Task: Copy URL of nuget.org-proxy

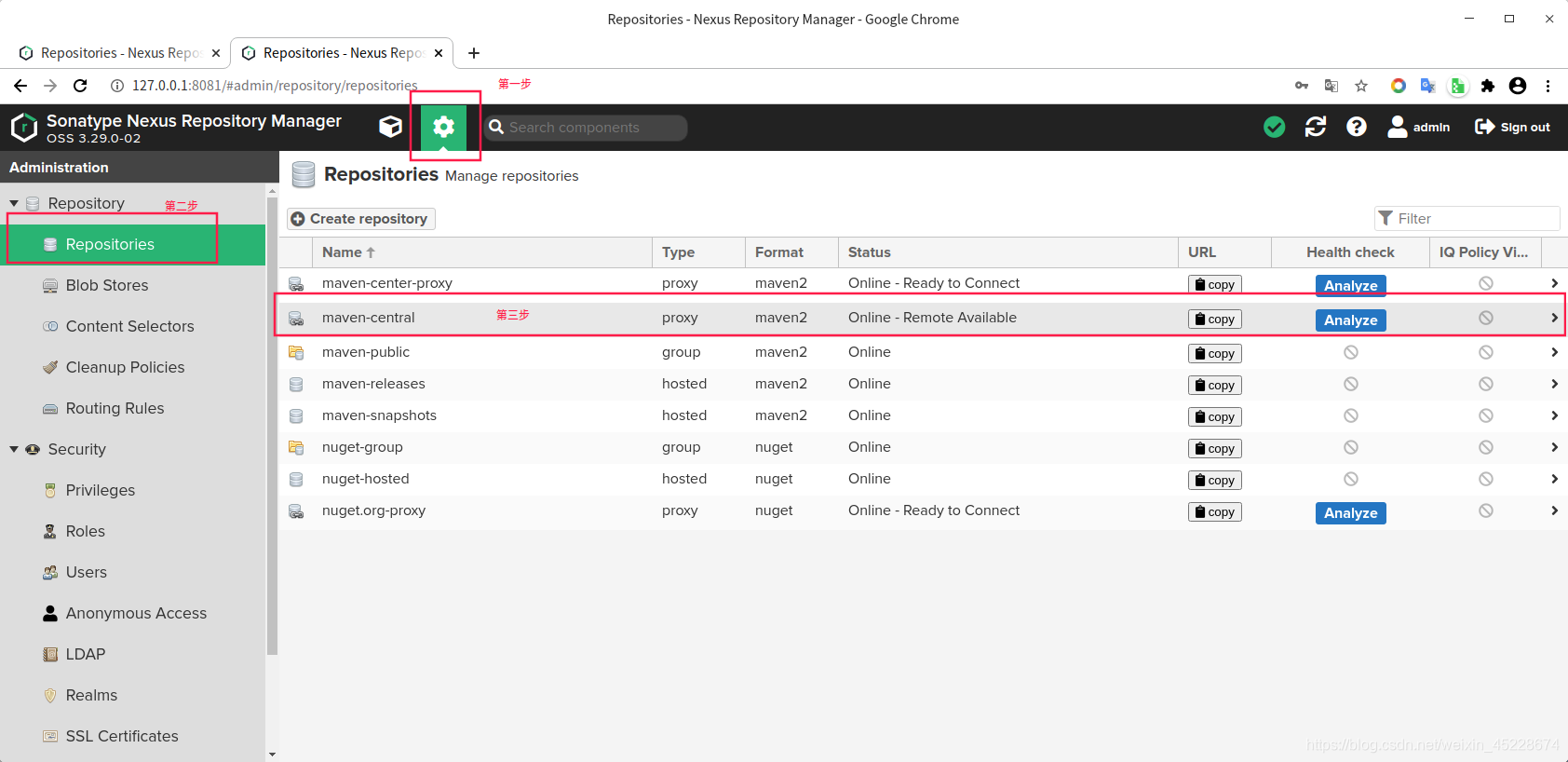Action: pos(1214,511)
